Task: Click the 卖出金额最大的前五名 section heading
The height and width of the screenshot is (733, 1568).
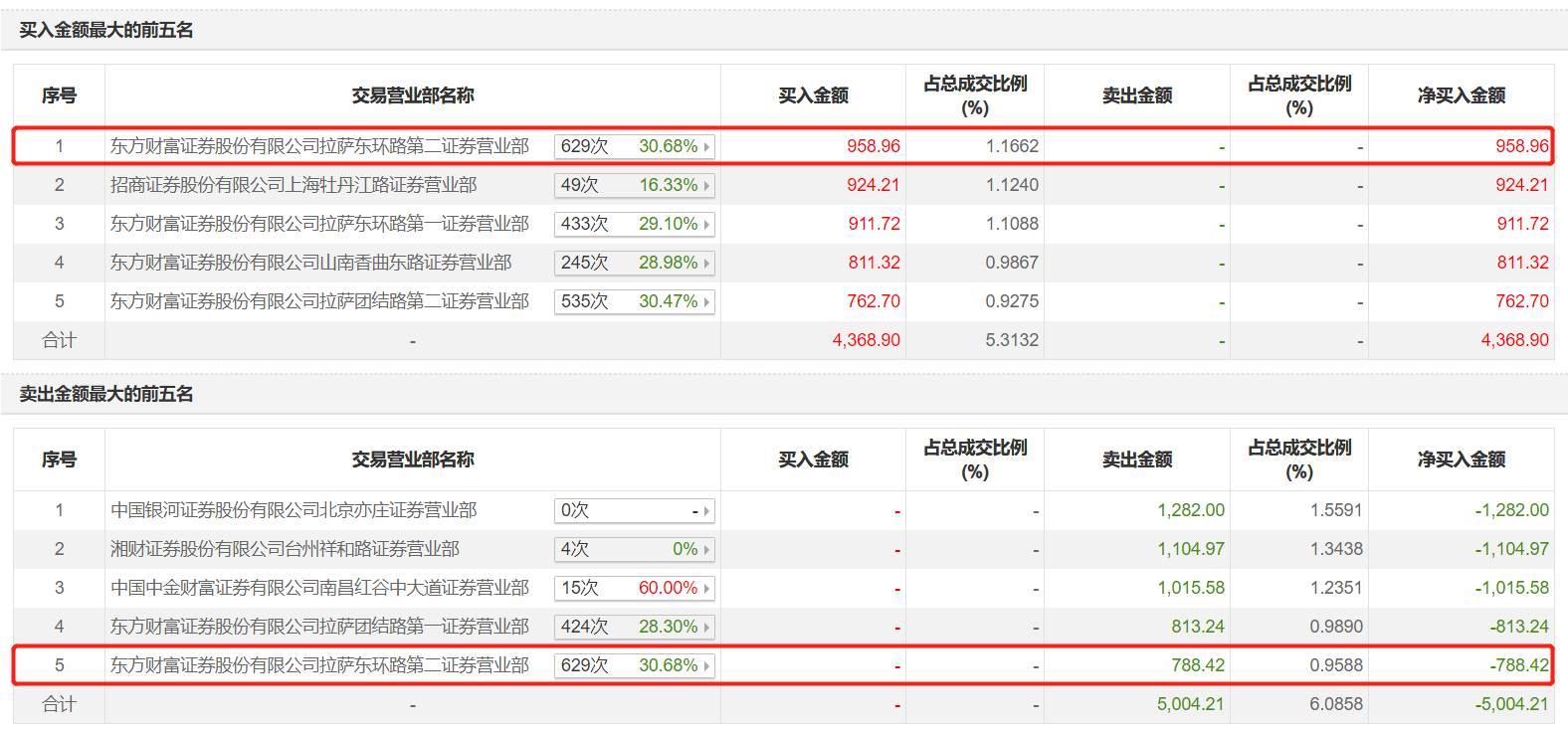Action: 106,394
